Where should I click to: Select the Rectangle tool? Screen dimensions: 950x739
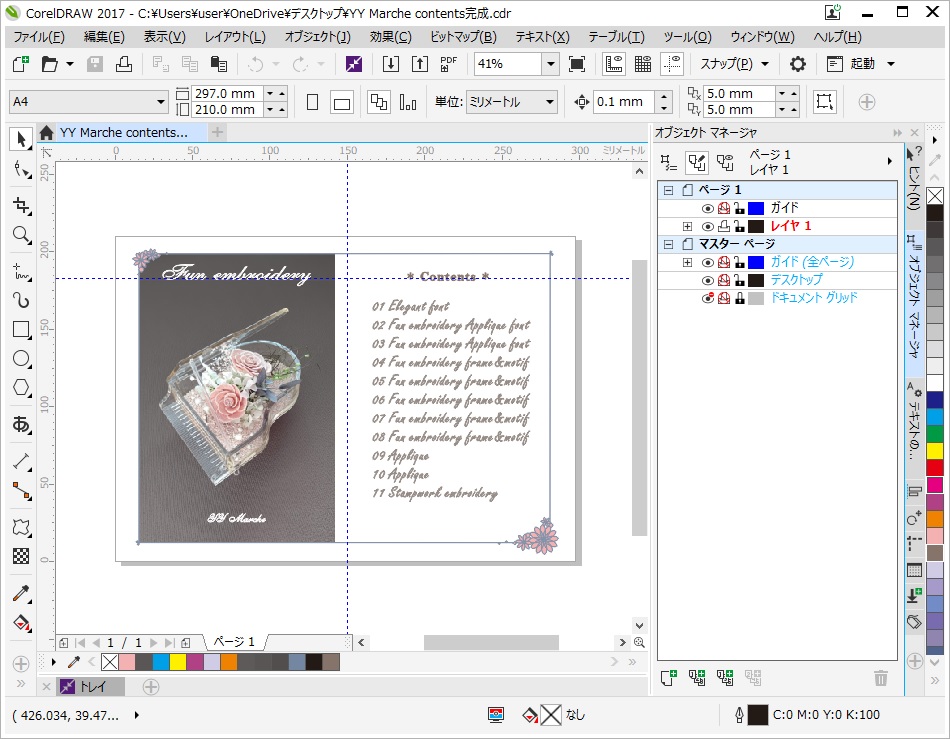pyautogui.click(x=21, y=330)
